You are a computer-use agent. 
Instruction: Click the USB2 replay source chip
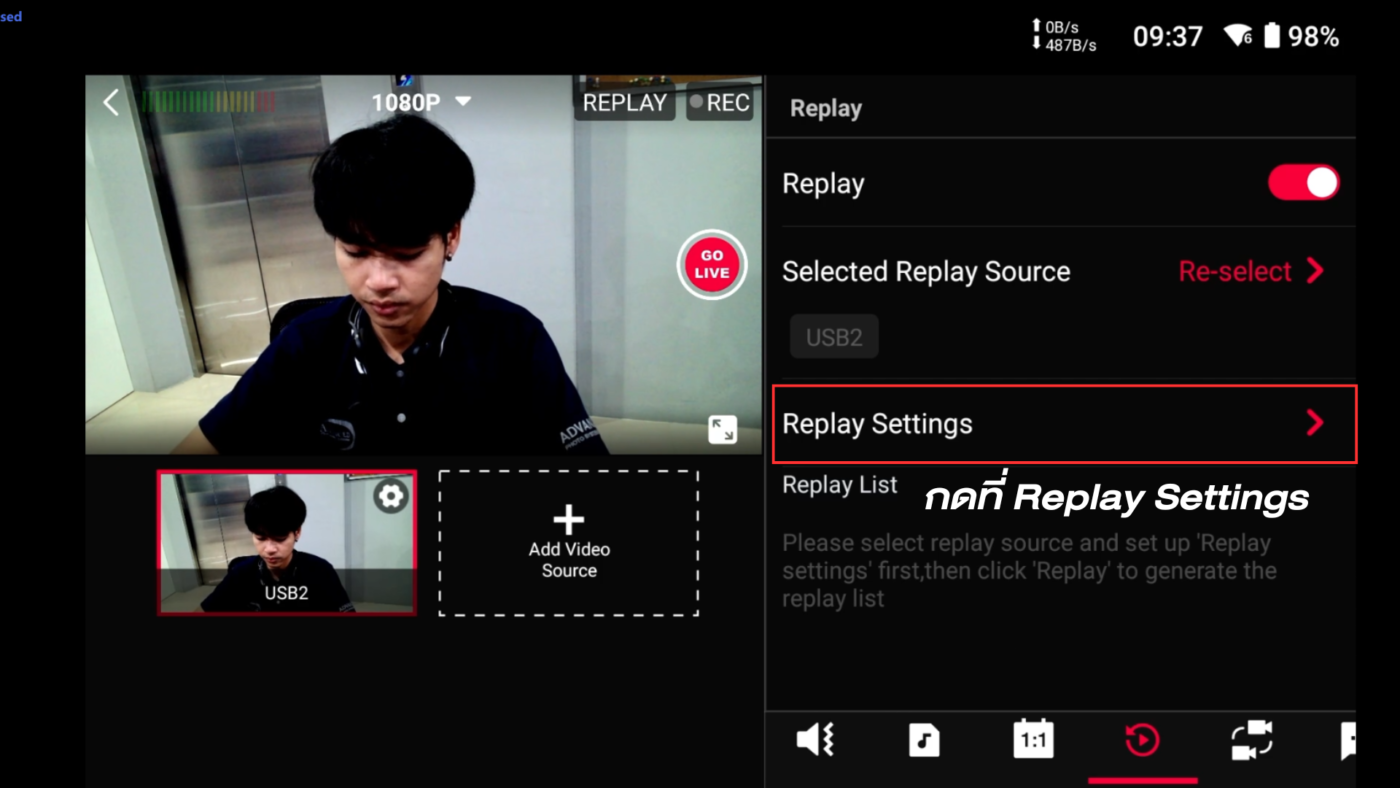tap(834, 337)
